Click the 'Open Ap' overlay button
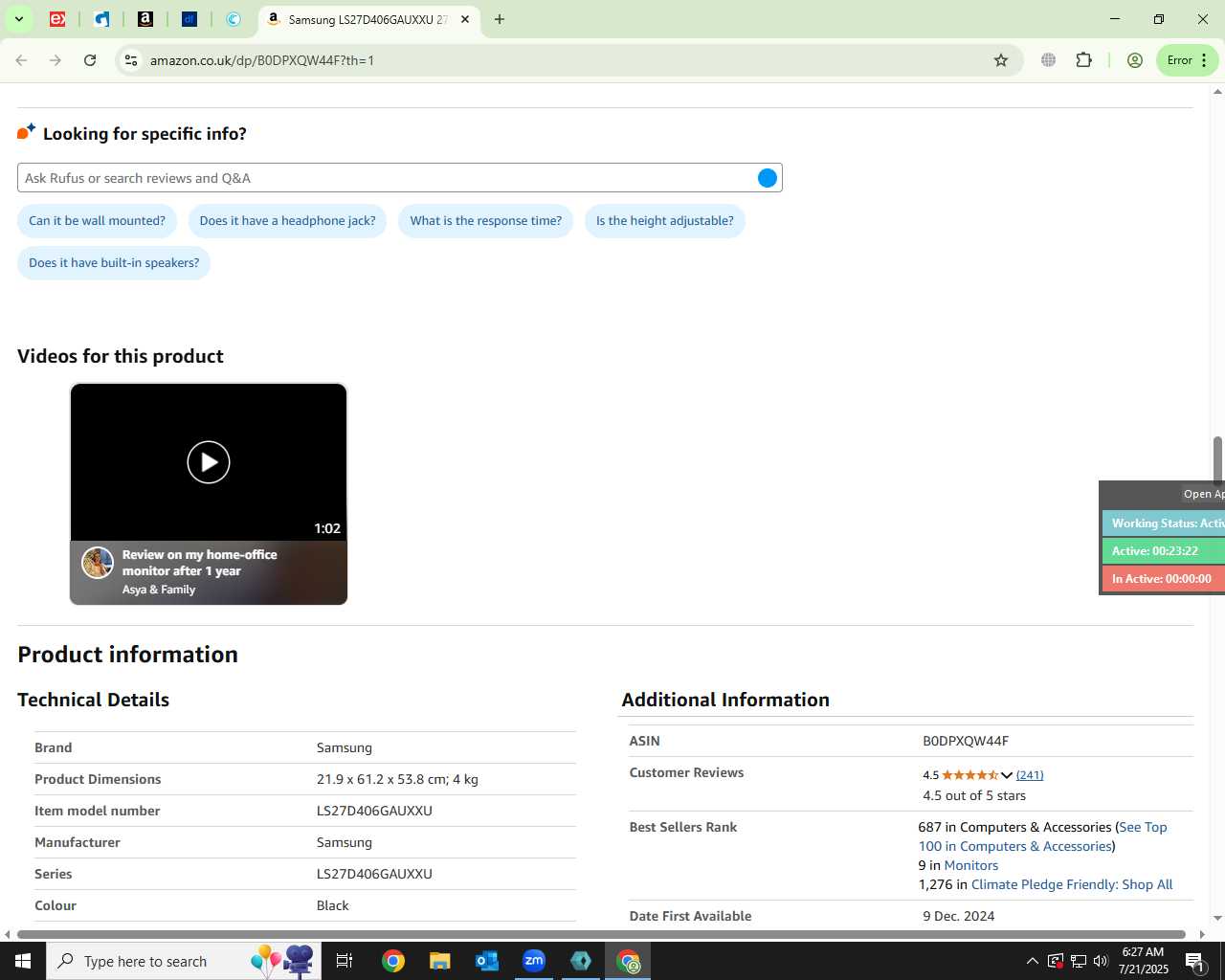Image resolution: width=1225 pixels, height=980 pixels. [x=1203, y=494]
